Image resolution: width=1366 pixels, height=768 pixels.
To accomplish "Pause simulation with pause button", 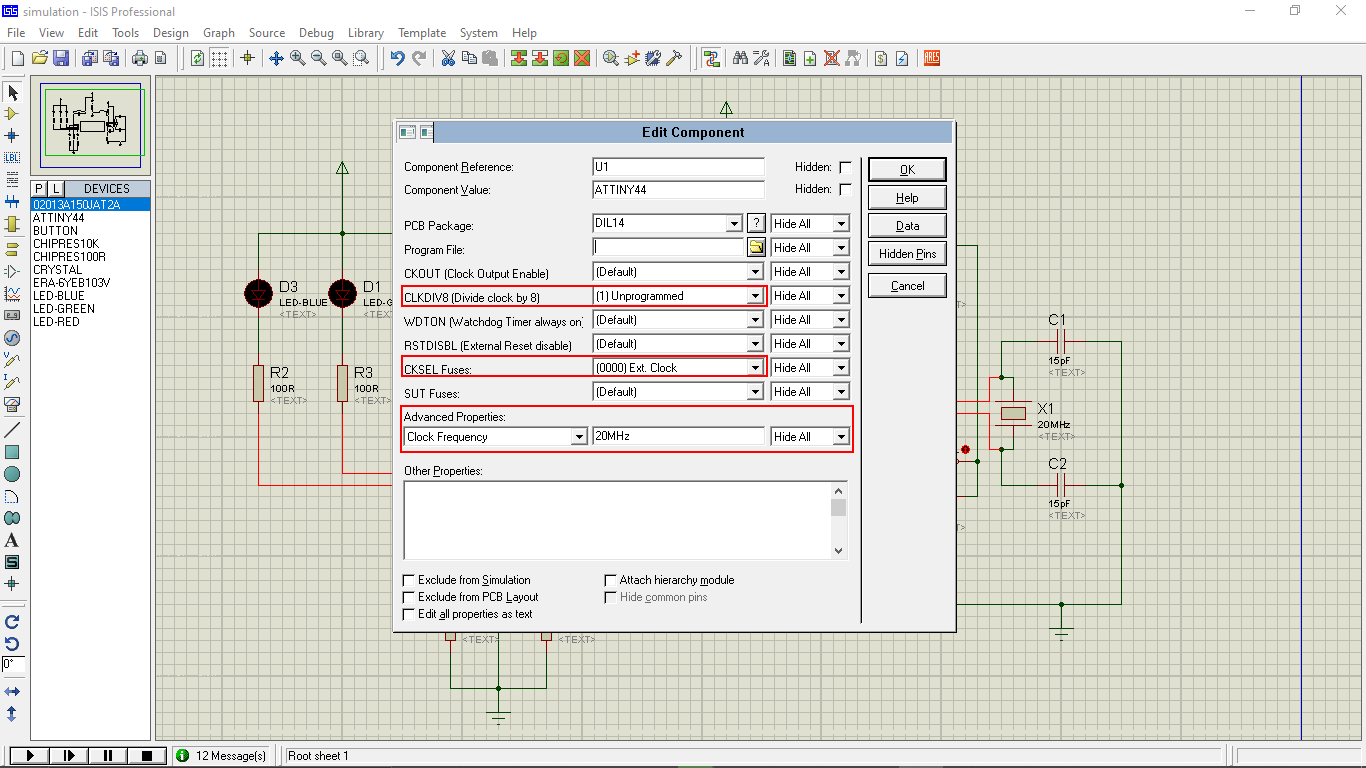I will click(108, 756).
